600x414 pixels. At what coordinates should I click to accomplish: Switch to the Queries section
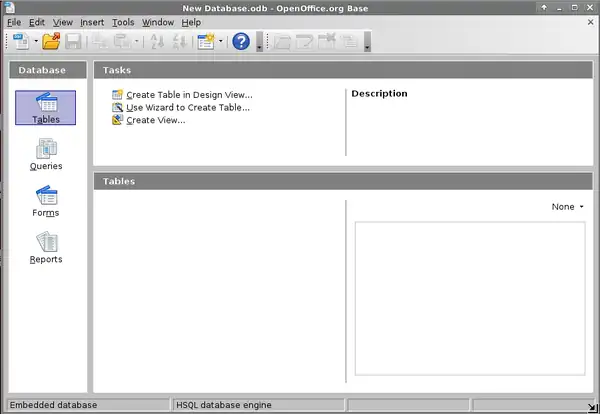46,154
